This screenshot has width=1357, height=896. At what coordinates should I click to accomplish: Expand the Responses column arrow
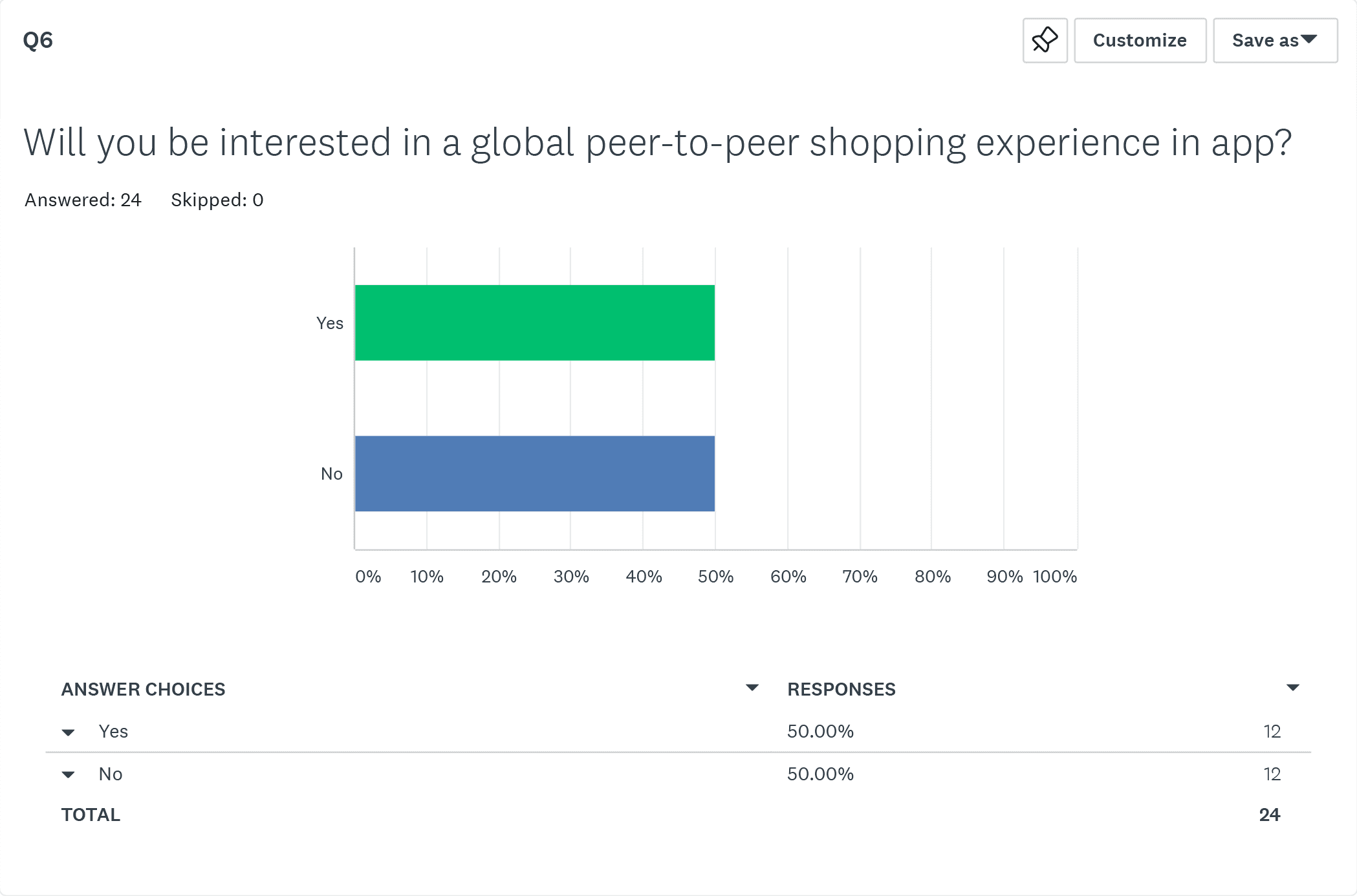click(1292, 688)
